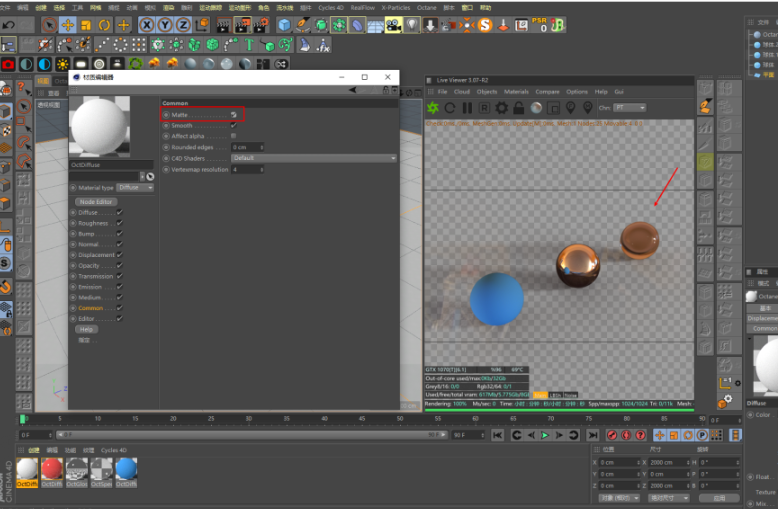The width and height of the screenshot is (778, 509).
Task: Select the Move tool in toolbar
Action: pos(68,25)
